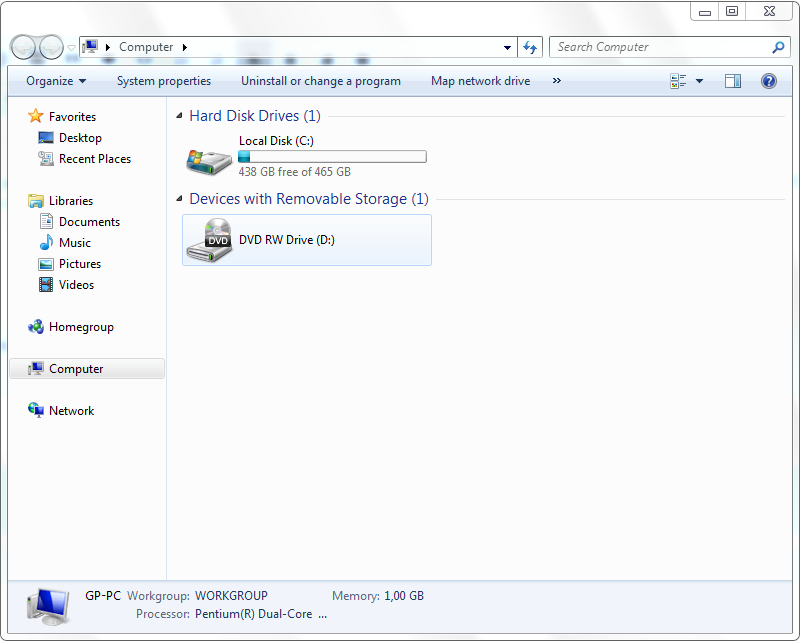The image size is (800, 641).
Task: Select the DVD RW Drive (D:) icon
Action: click(209, 241)
